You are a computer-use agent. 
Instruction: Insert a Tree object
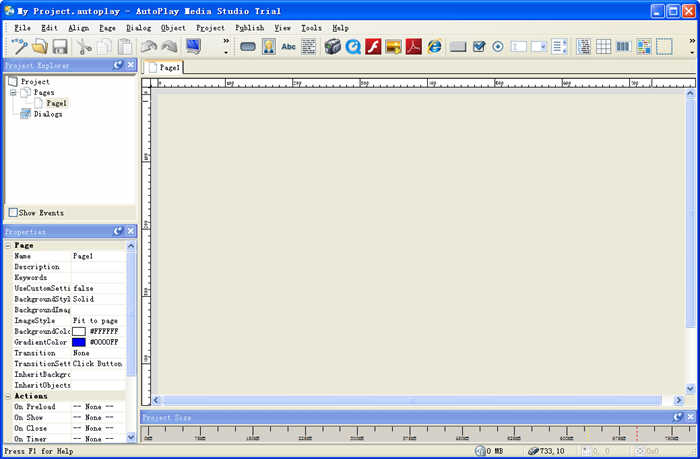tap(583, 46)
